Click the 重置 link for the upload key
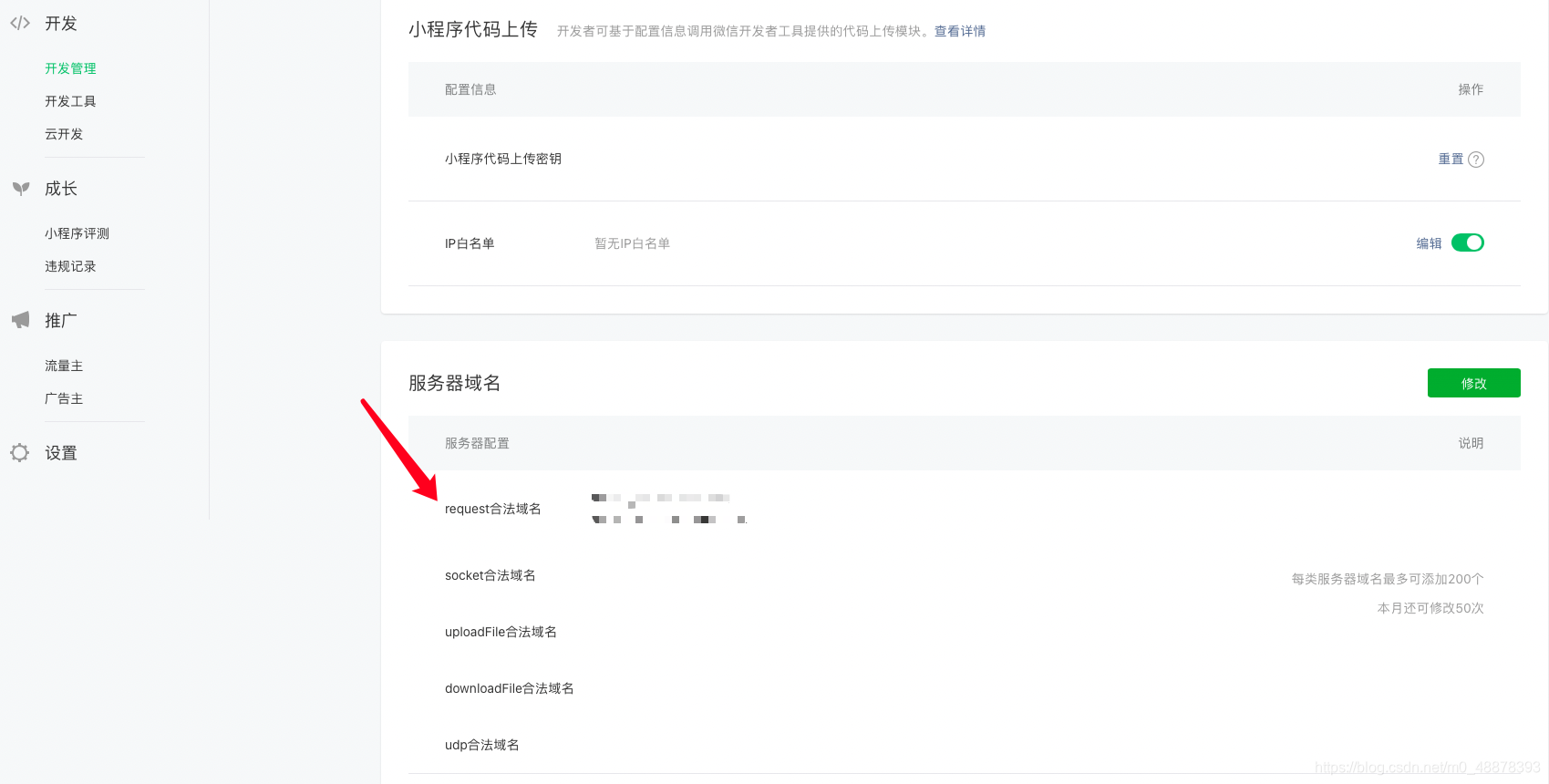The height and width of the screenshot is (784, 1549). [x=1451, y=159]
